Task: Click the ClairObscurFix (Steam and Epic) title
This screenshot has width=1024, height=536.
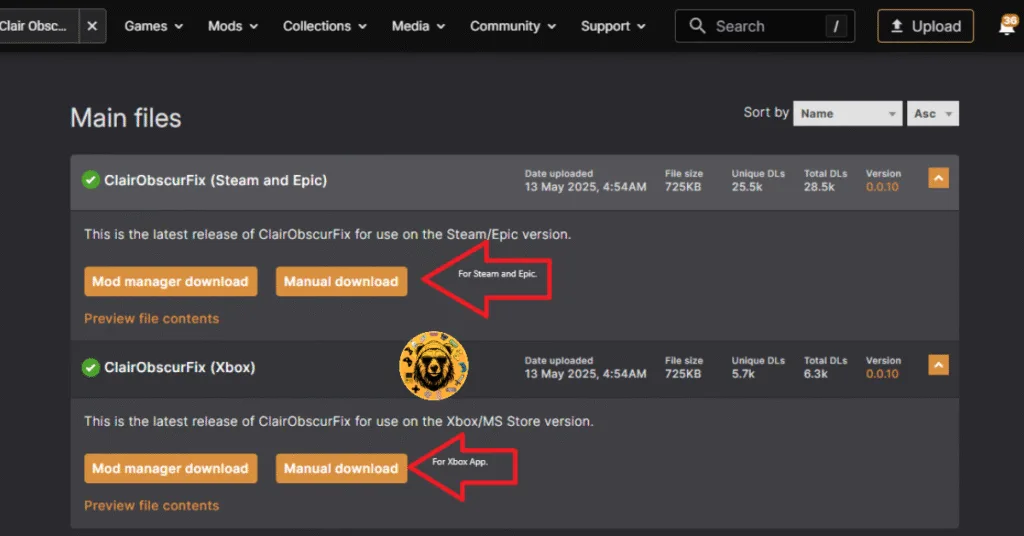Action: (216, 180)
